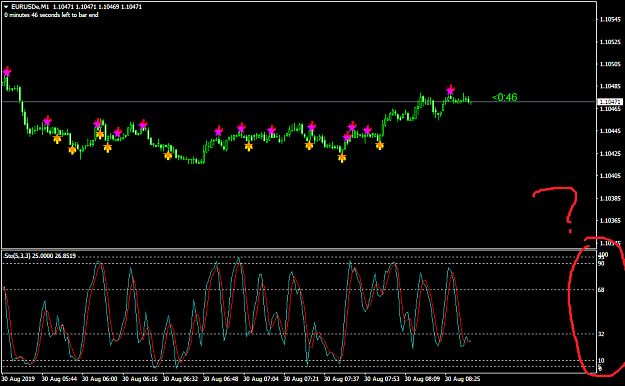
Task: Click the '30 Aug 07:53' time label
Action: coord(381,379)
